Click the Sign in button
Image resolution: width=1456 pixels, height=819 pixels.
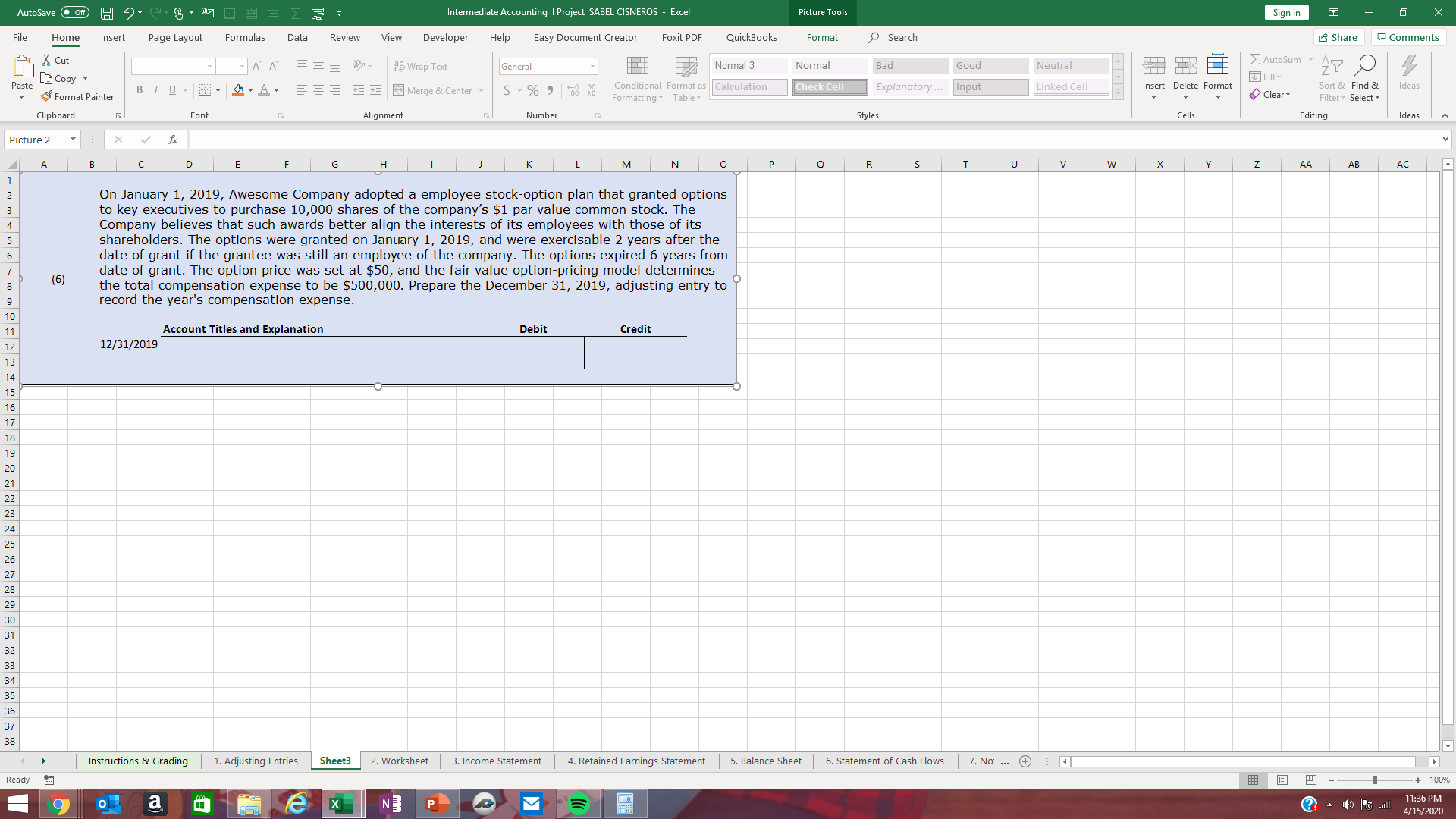pyautogui.click(x=1286, y=12)
